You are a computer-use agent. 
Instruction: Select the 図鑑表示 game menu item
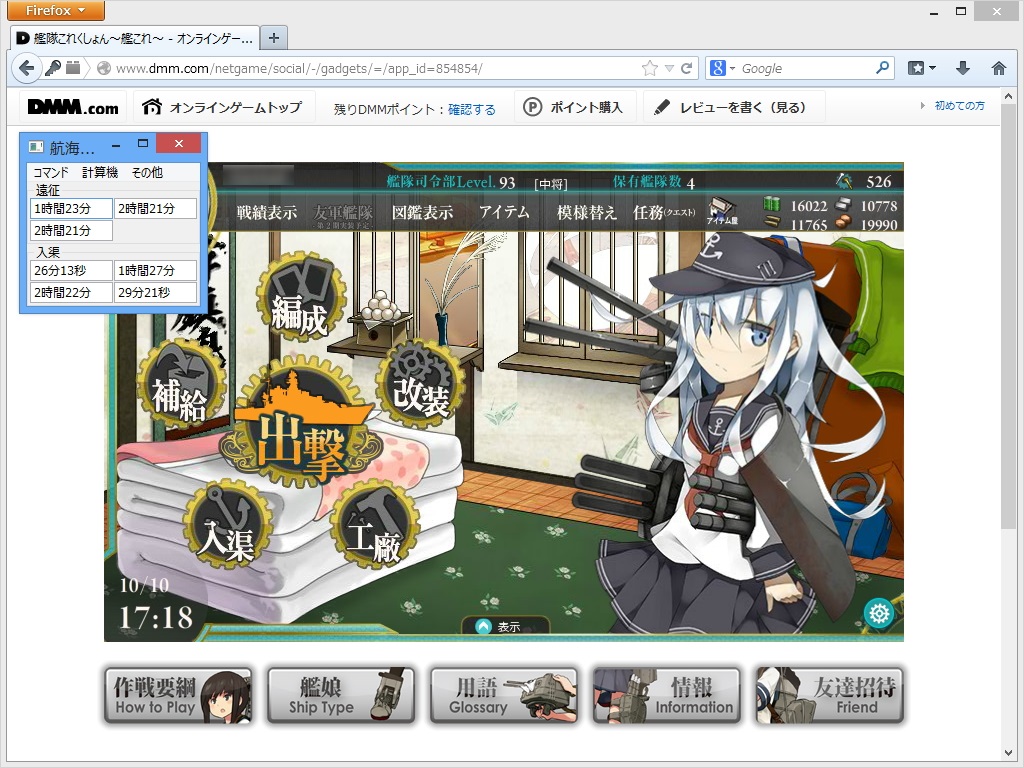[423, 212]
